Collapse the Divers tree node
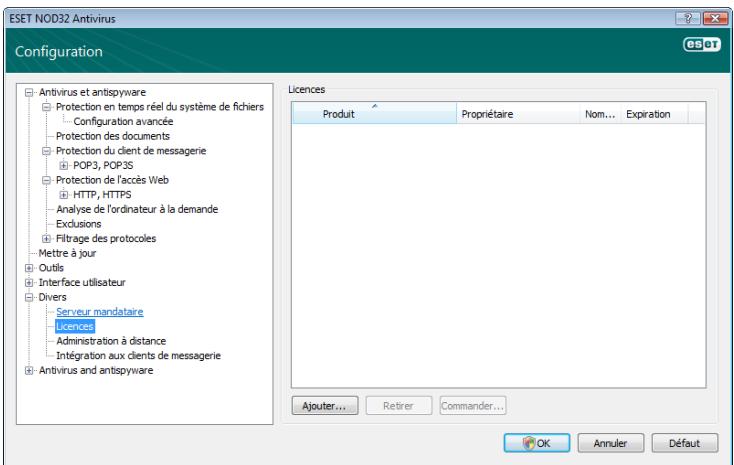The height and width of the screenshot is (465, 734). click(29, 297)
